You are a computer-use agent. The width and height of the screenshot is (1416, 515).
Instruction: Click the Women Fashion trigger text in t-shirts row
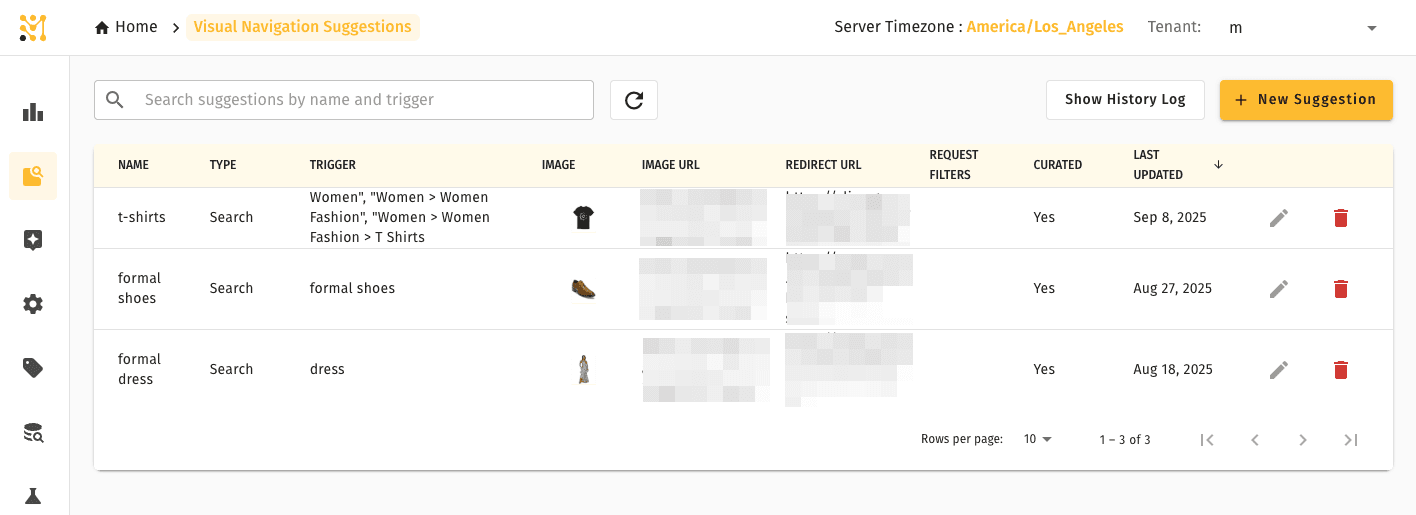click(x=400, y=218)
